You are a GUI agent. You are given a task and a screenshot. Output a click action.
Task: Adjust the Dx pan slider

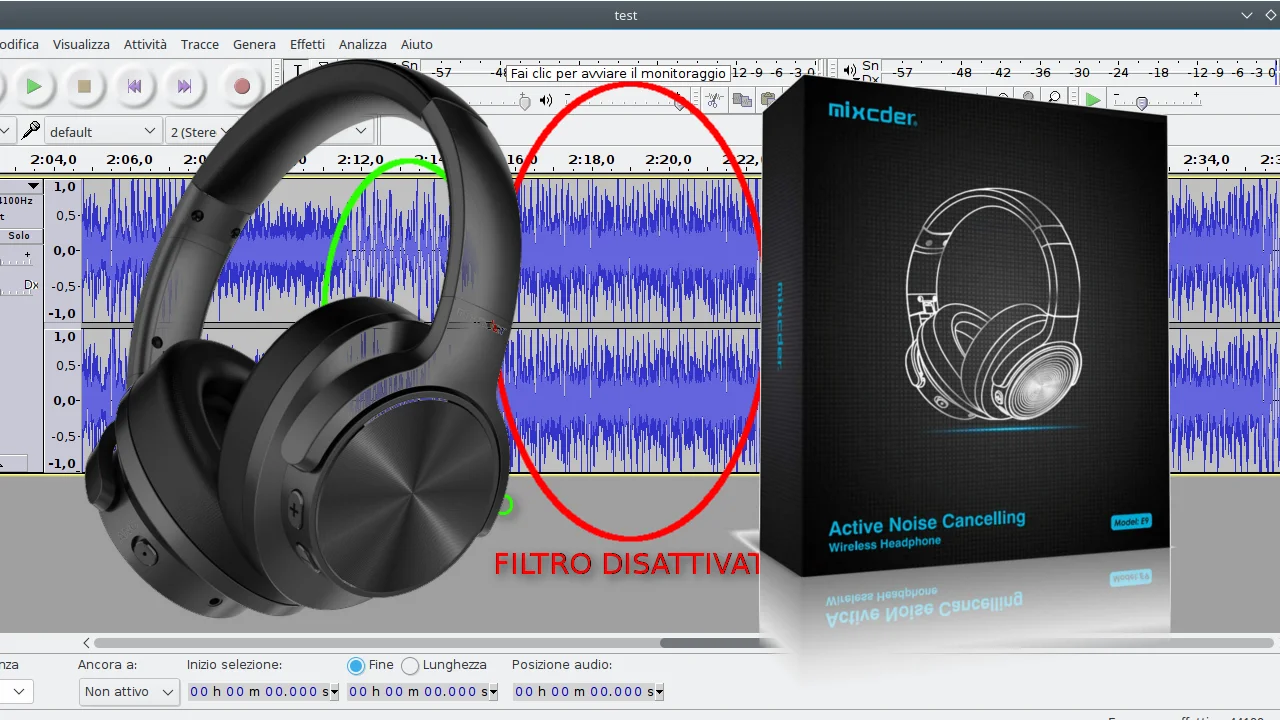15,295
